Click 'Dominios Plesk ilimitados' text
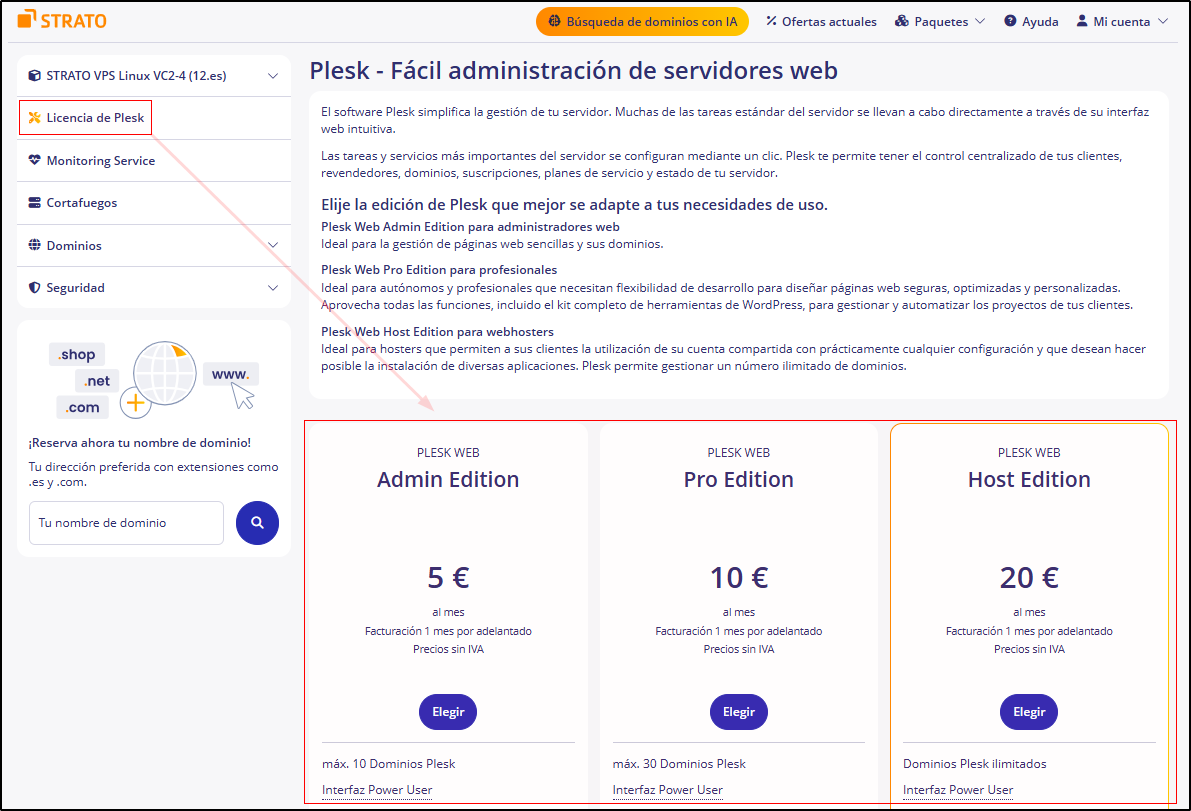 tap(975, 764)
